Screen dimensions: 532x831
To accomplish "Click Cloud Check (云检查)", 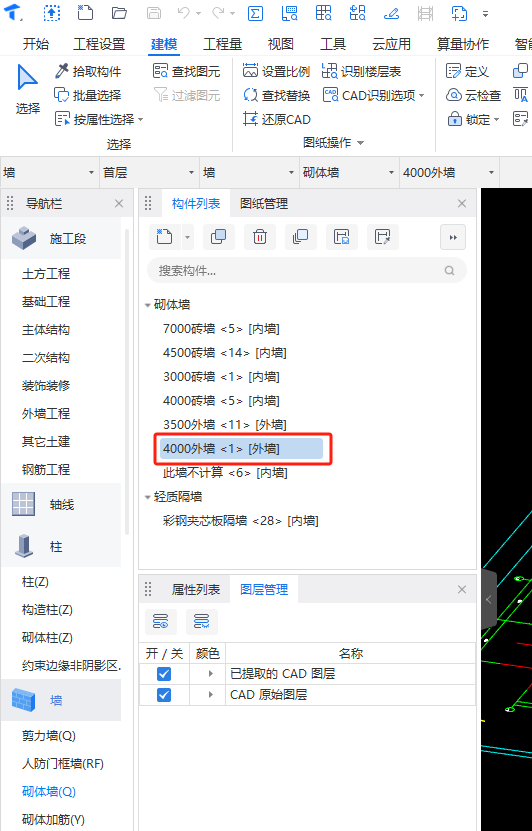I will tap(473, 95).
